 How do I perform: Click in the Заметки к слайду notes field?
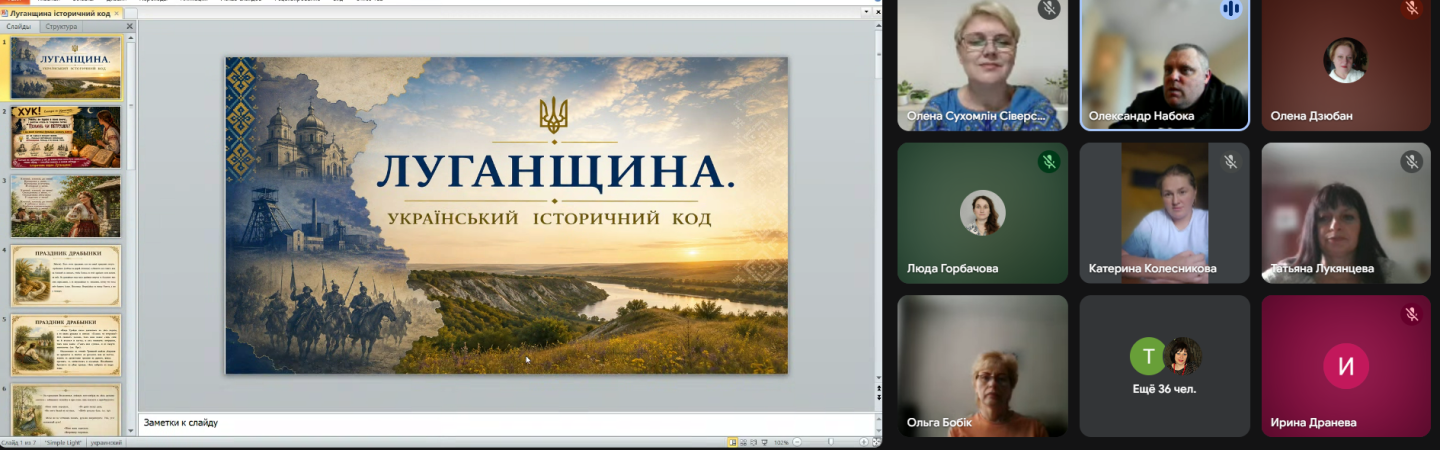tap(505, 423)
